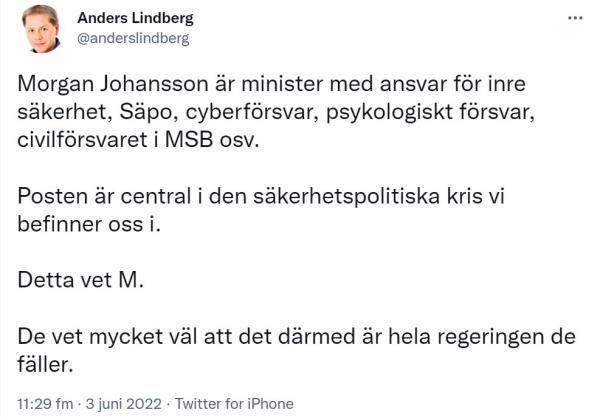Select the 3 juni 2022 date
Image resolution: width=600 pixels, height=418 pixels.
click(124, 404)
